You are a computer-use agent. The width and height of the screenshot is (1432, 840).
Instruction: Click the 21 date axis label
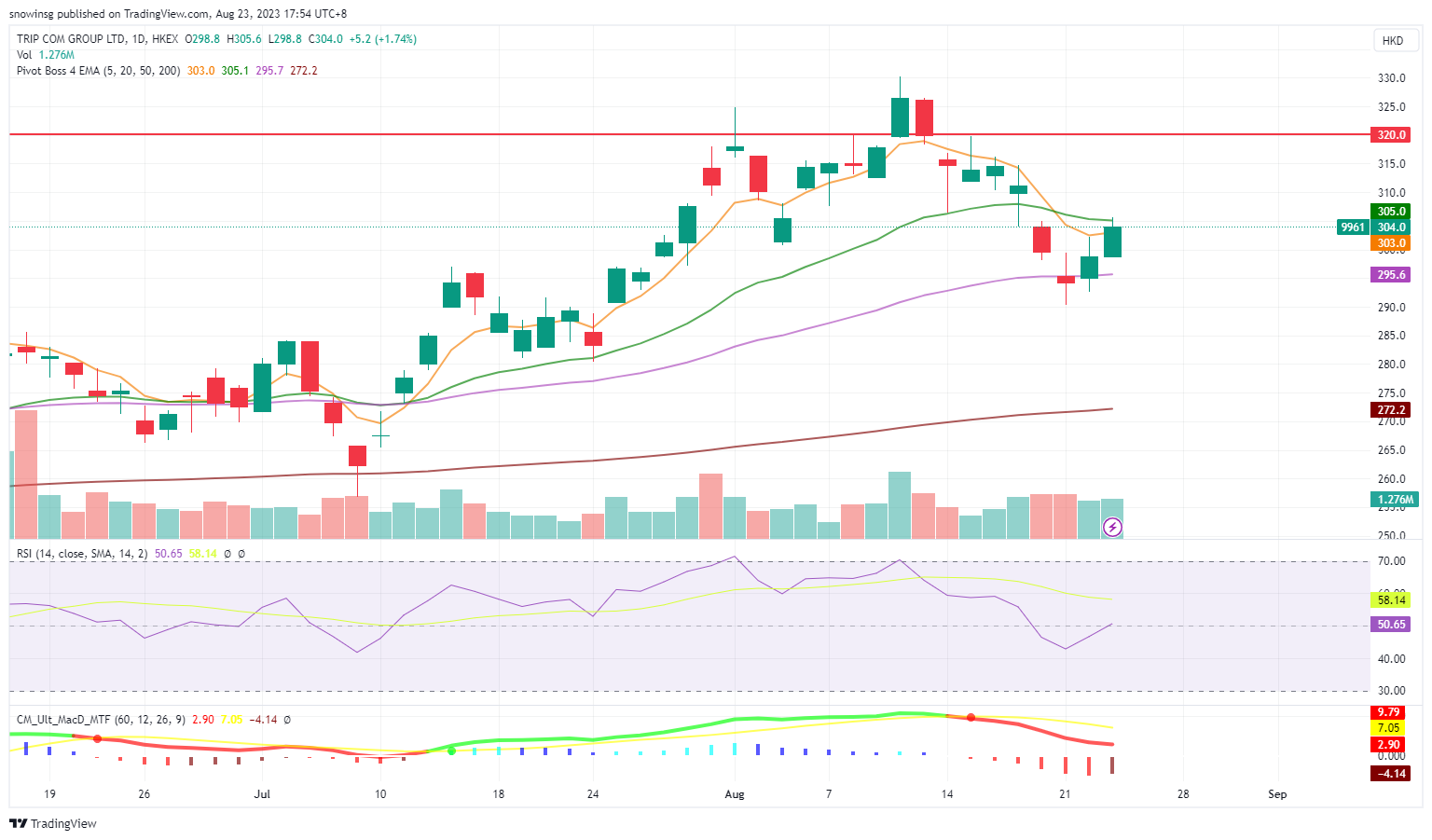point(1065,794)
